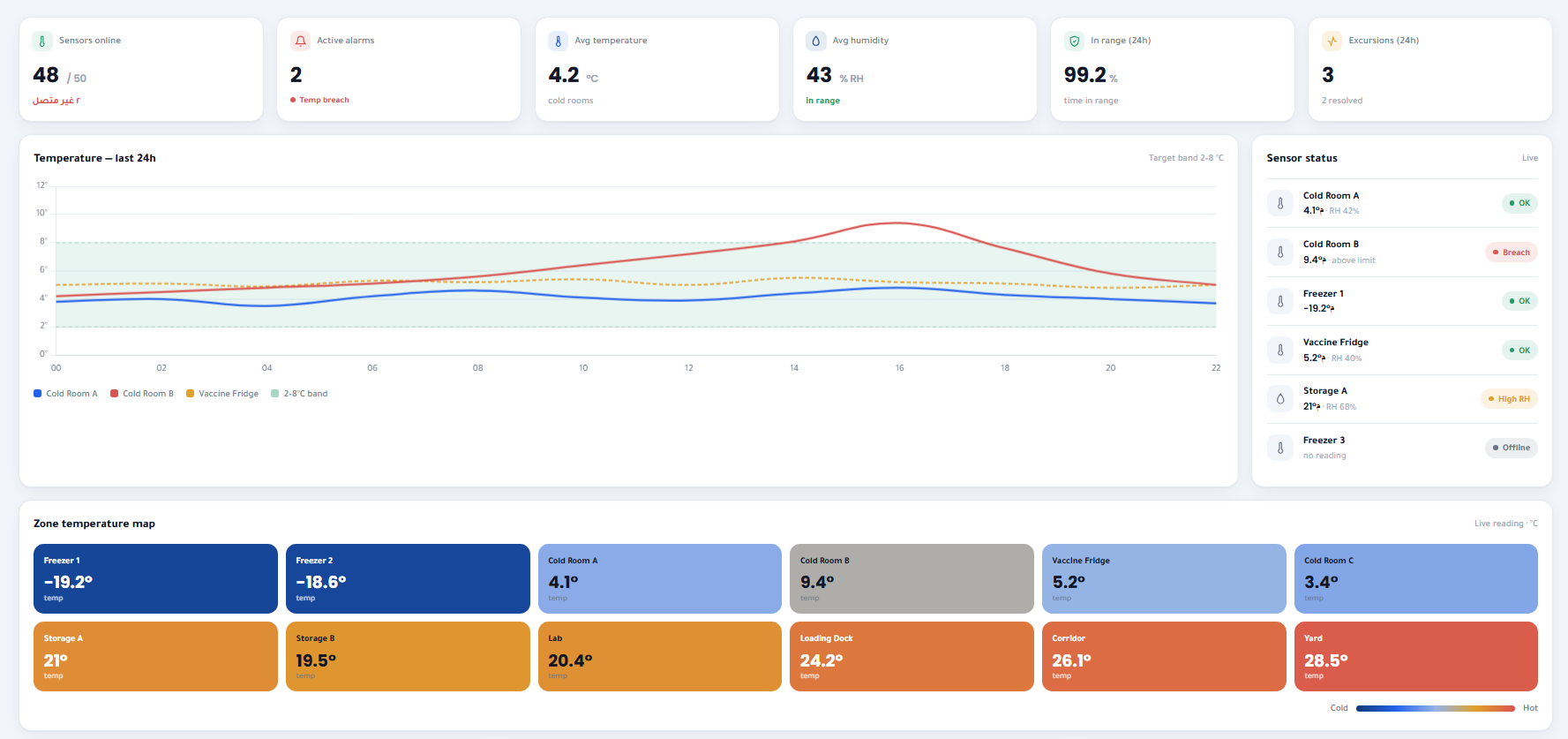Viewport: 1568px width, 739px height.
Task: Click the OK badge for Freezer 1
Action: click(x=1519, y=301)
